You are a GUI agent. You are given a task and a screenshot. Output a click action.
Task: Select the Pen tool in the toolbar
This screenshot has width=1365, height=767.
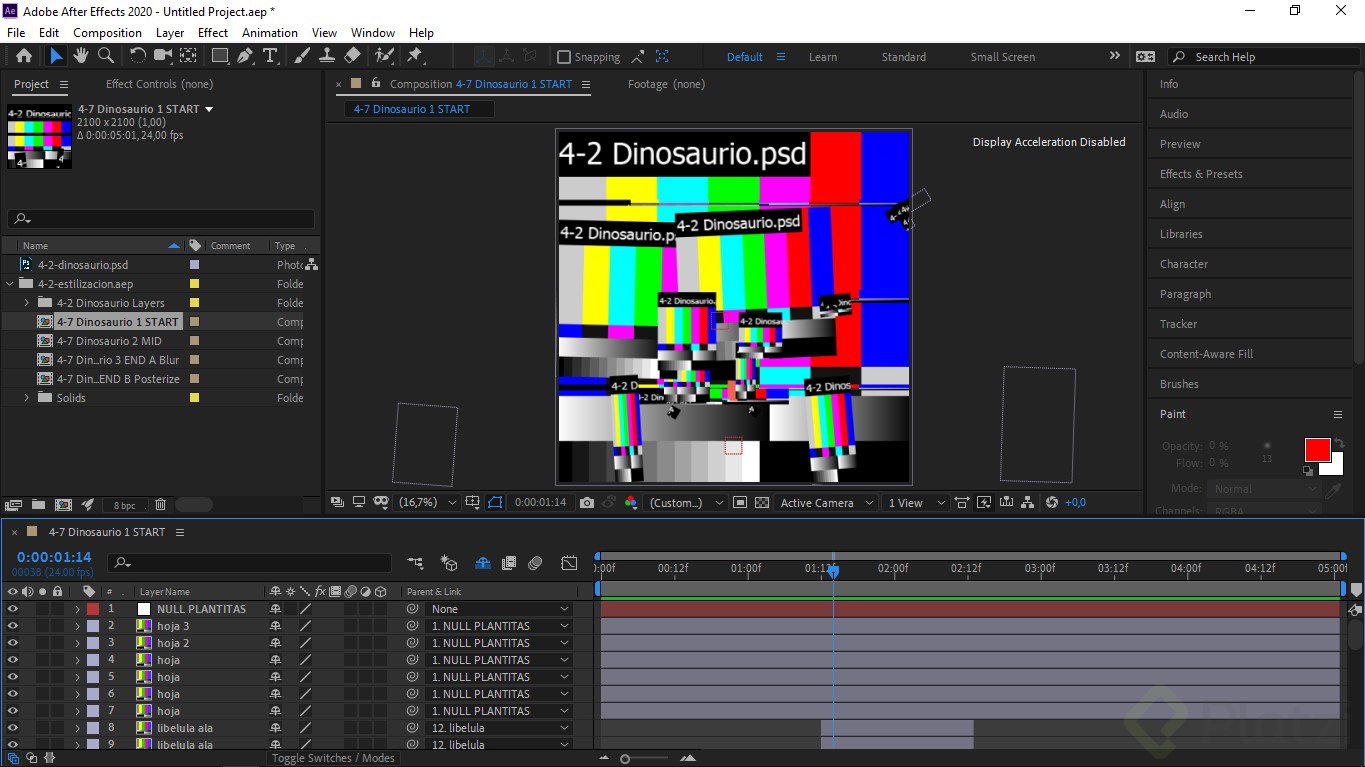click(x=246, y=56)
